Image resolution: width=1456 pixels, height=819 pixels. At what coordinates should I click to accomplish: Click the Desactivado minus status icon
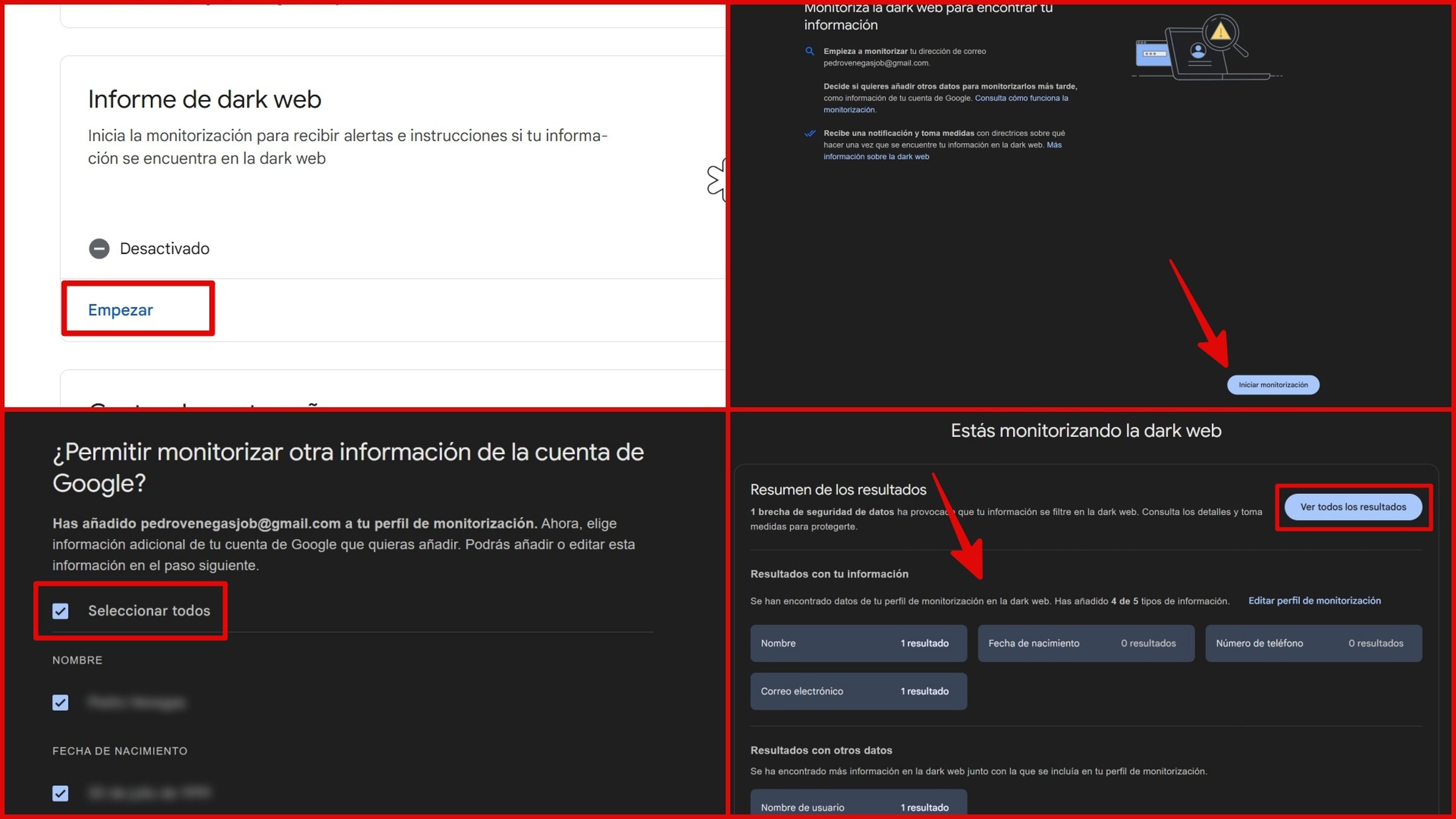point(99,249)
